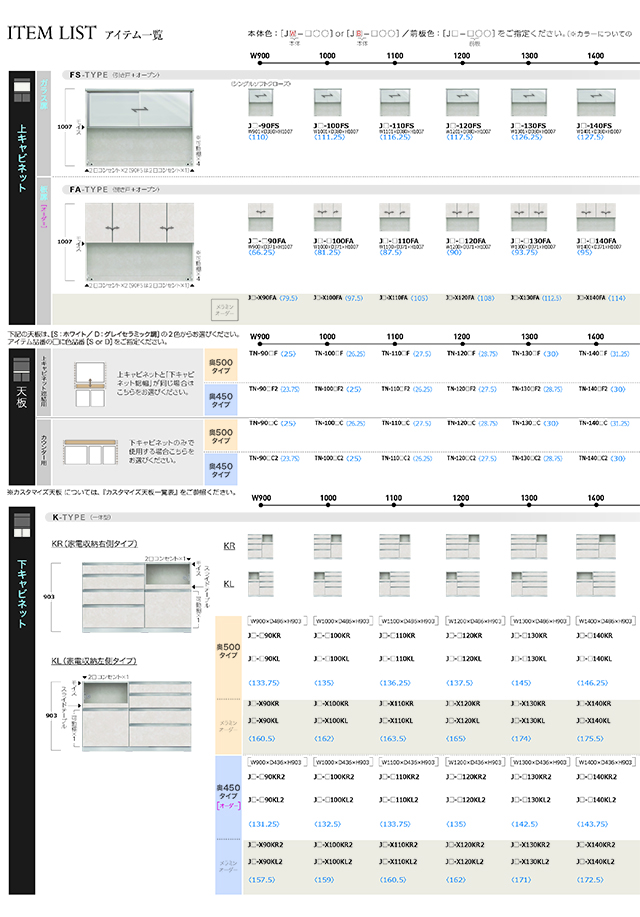This screenshot has height=917, width=640.
Task: Select the KL lower cabinet W1200 icon
Action: click(462, 581)
